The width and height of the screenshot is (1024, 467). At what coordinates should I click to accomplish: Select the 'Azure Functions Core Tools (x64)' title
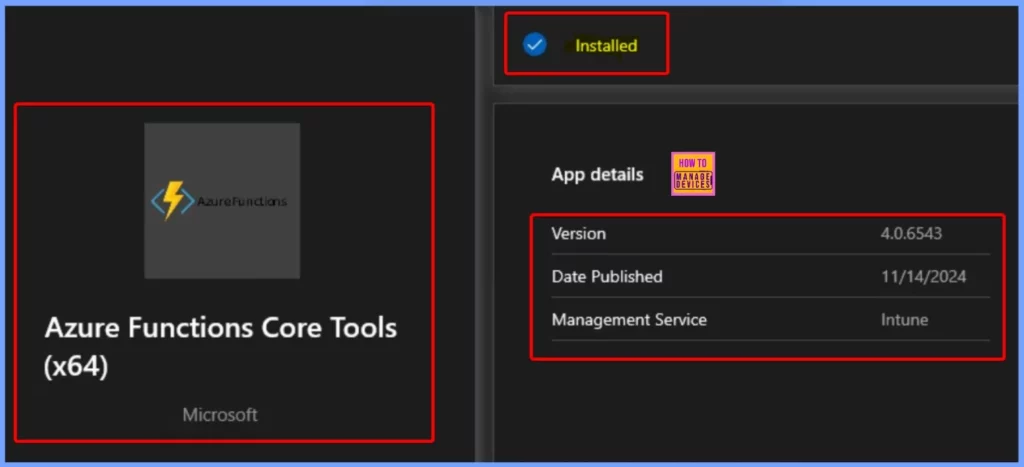point(221,347)
